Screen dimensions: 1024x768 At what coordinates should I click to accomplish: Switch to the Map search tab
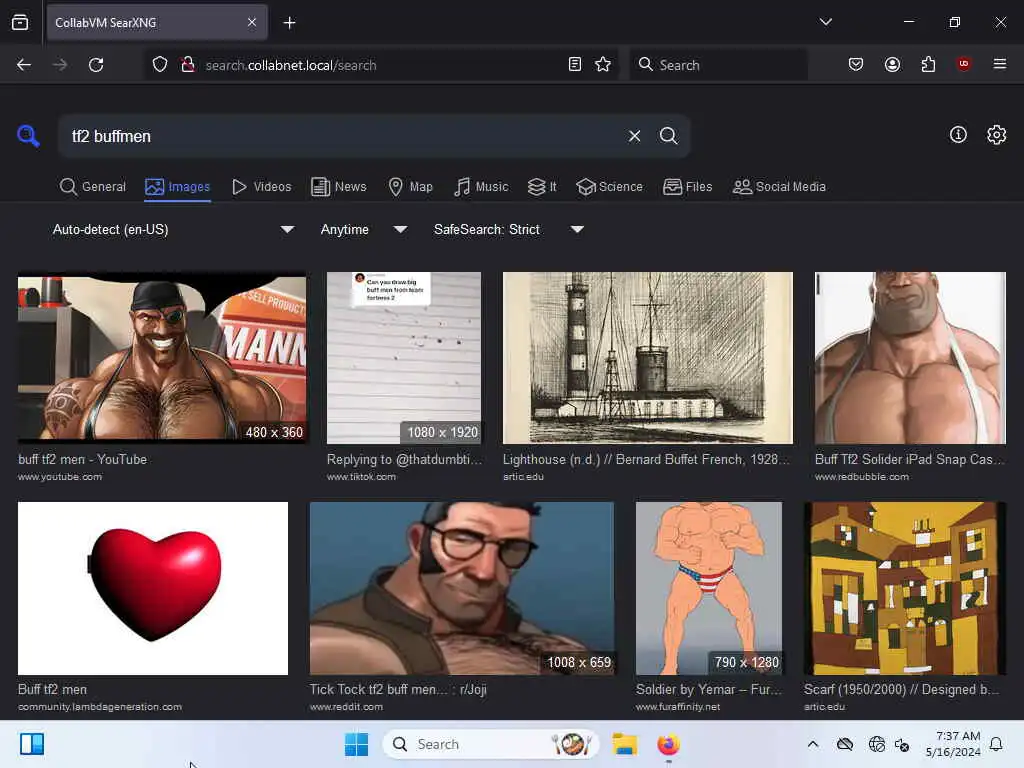click(x=411, y=187)
